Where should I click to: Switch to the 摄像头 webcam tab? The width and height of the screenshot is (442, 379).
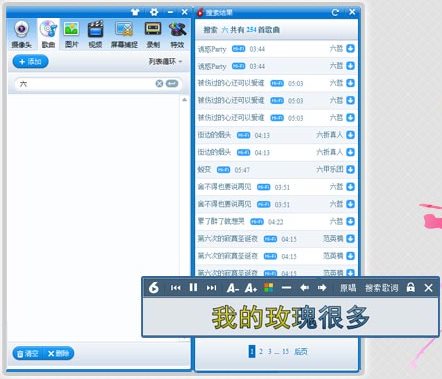22,34
